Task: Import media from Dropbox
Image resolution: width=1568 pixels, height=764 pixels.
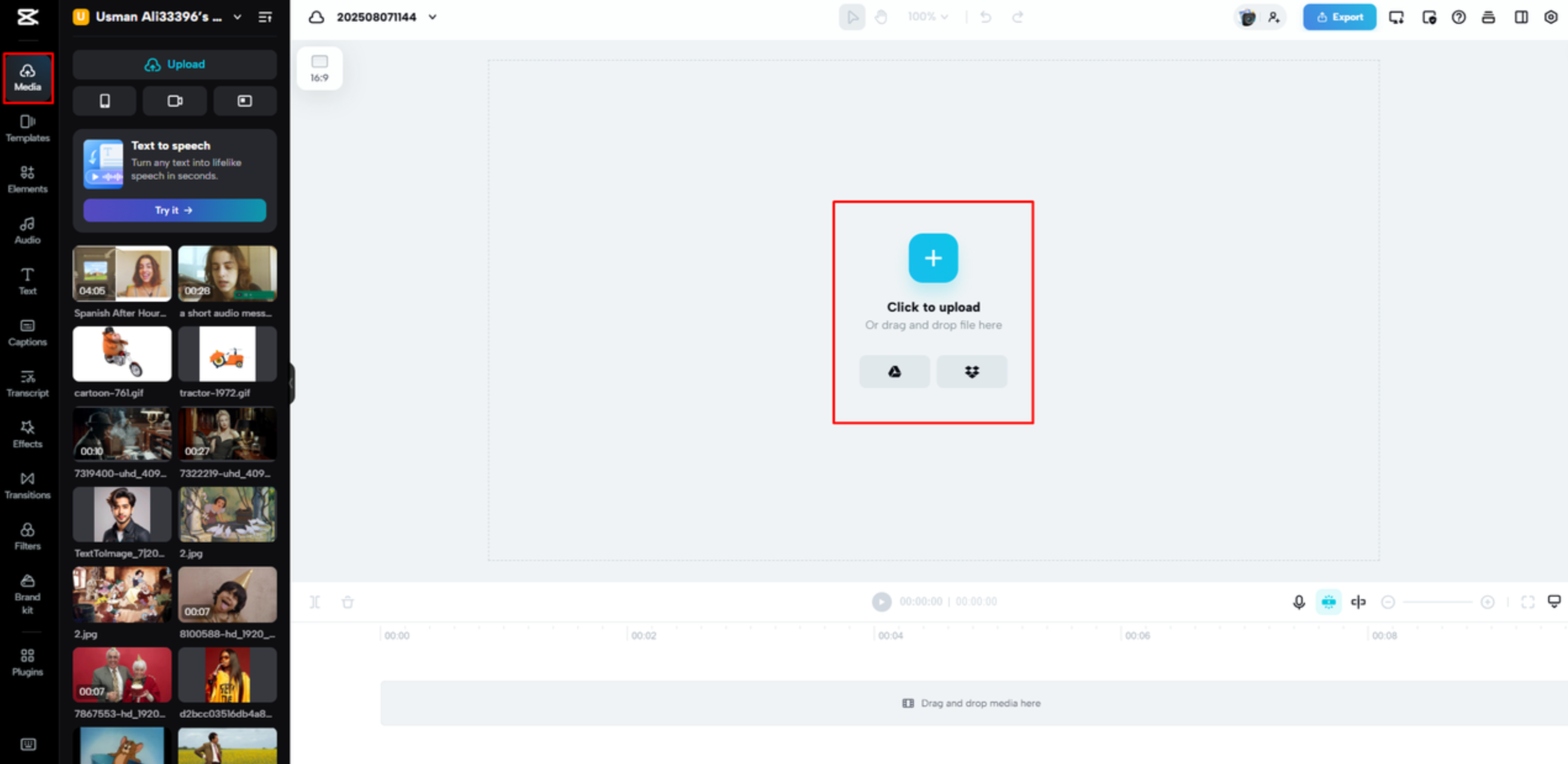Action: point(971,371)
